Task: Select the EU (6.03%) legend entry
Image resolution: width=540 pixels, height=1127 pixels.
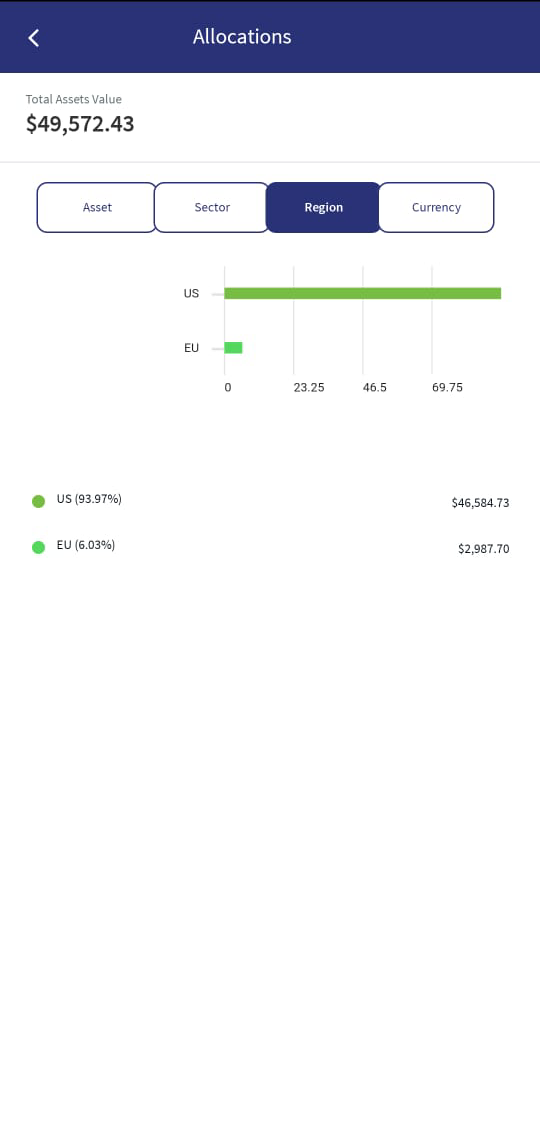Action: [x=86, y=545]
